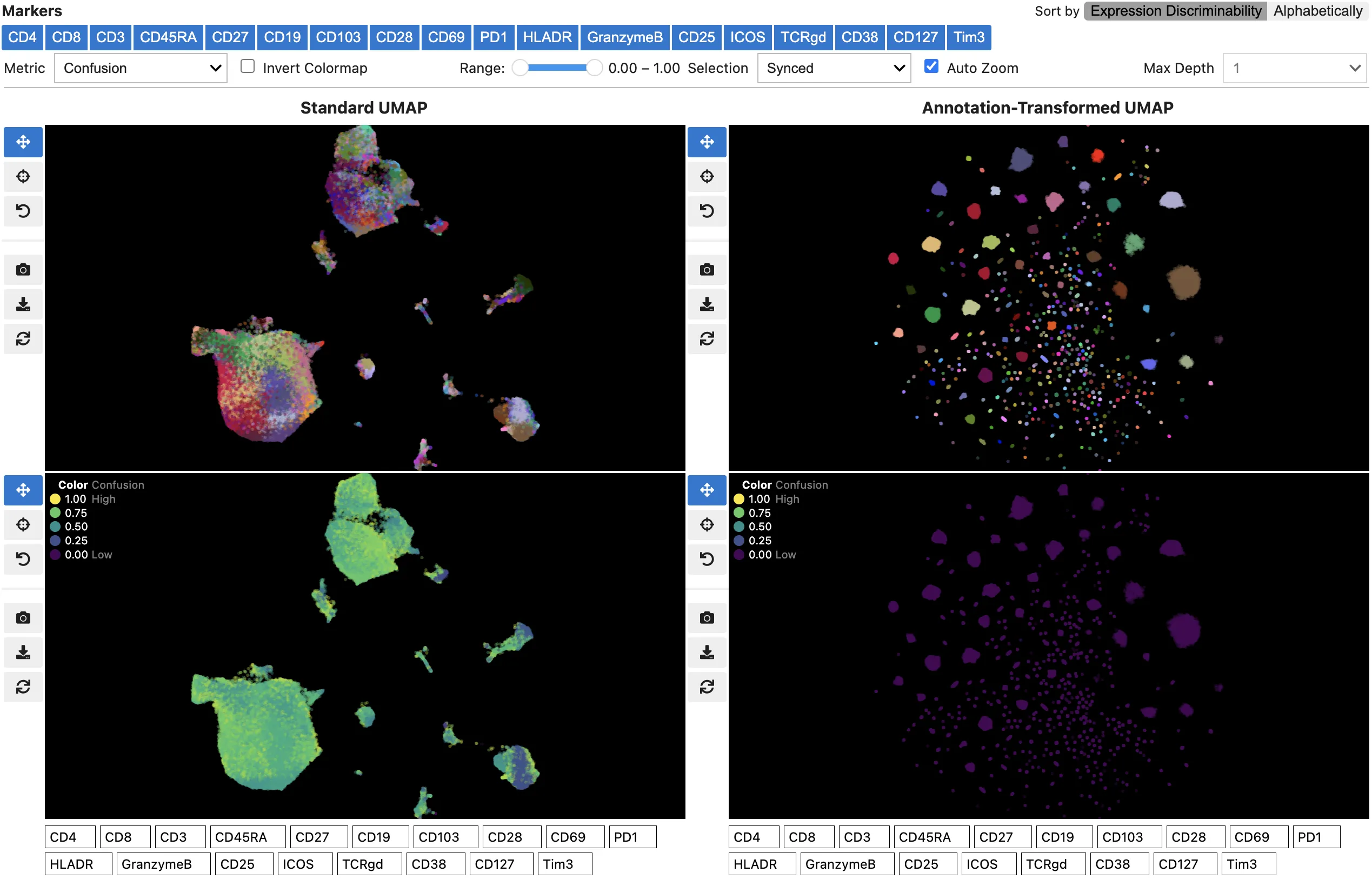Image resolution: width=1372 pixels, height=879 pixels.
Task: Open the Metric Confusion dropdown
Action: tap(141, 69)
